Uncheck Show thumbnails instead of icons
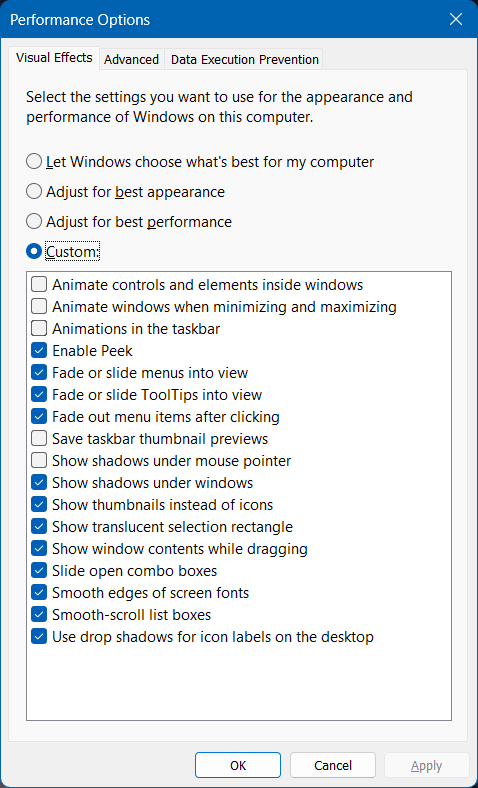 [x=39, y=505]
